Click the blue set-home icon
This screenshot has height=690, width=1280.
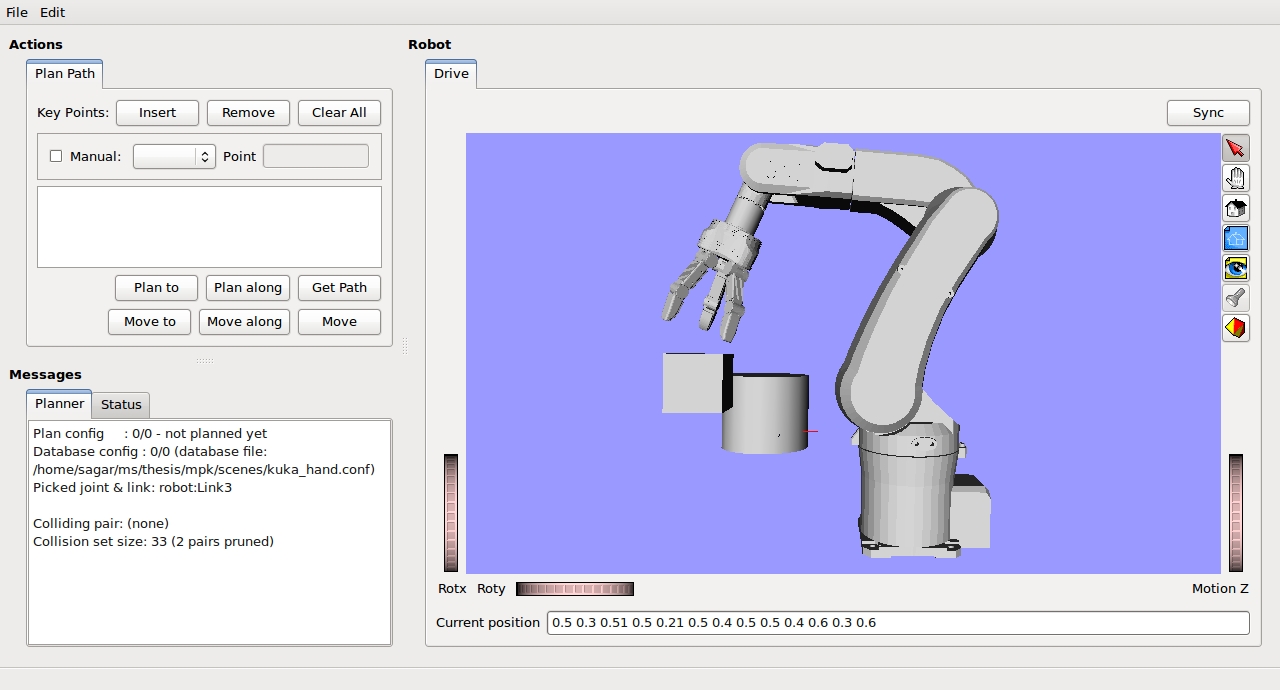pyautogui.click(x=1236, y=238)
